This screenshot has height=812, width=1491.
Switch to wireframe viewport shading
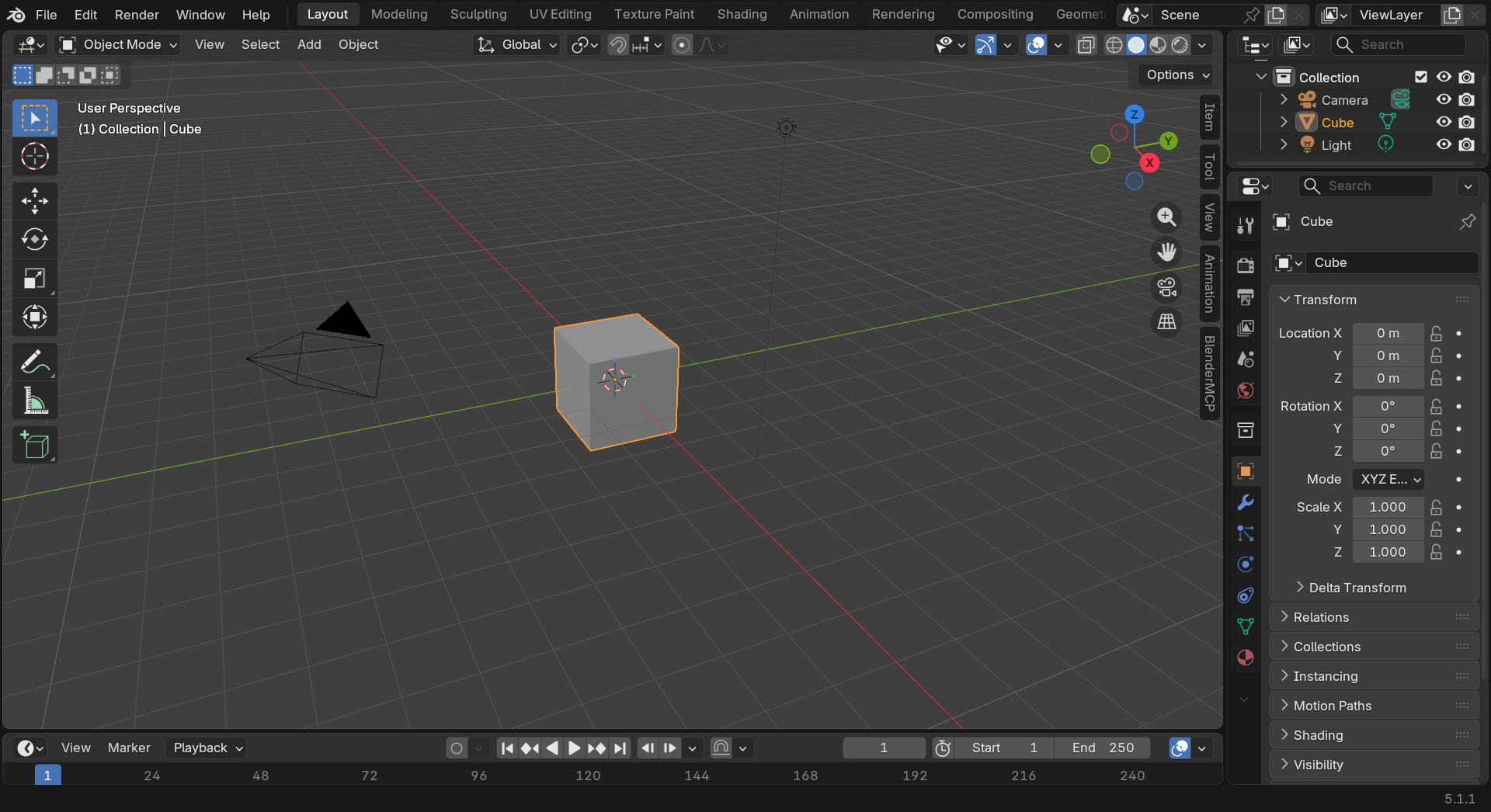pos(1114,45)
